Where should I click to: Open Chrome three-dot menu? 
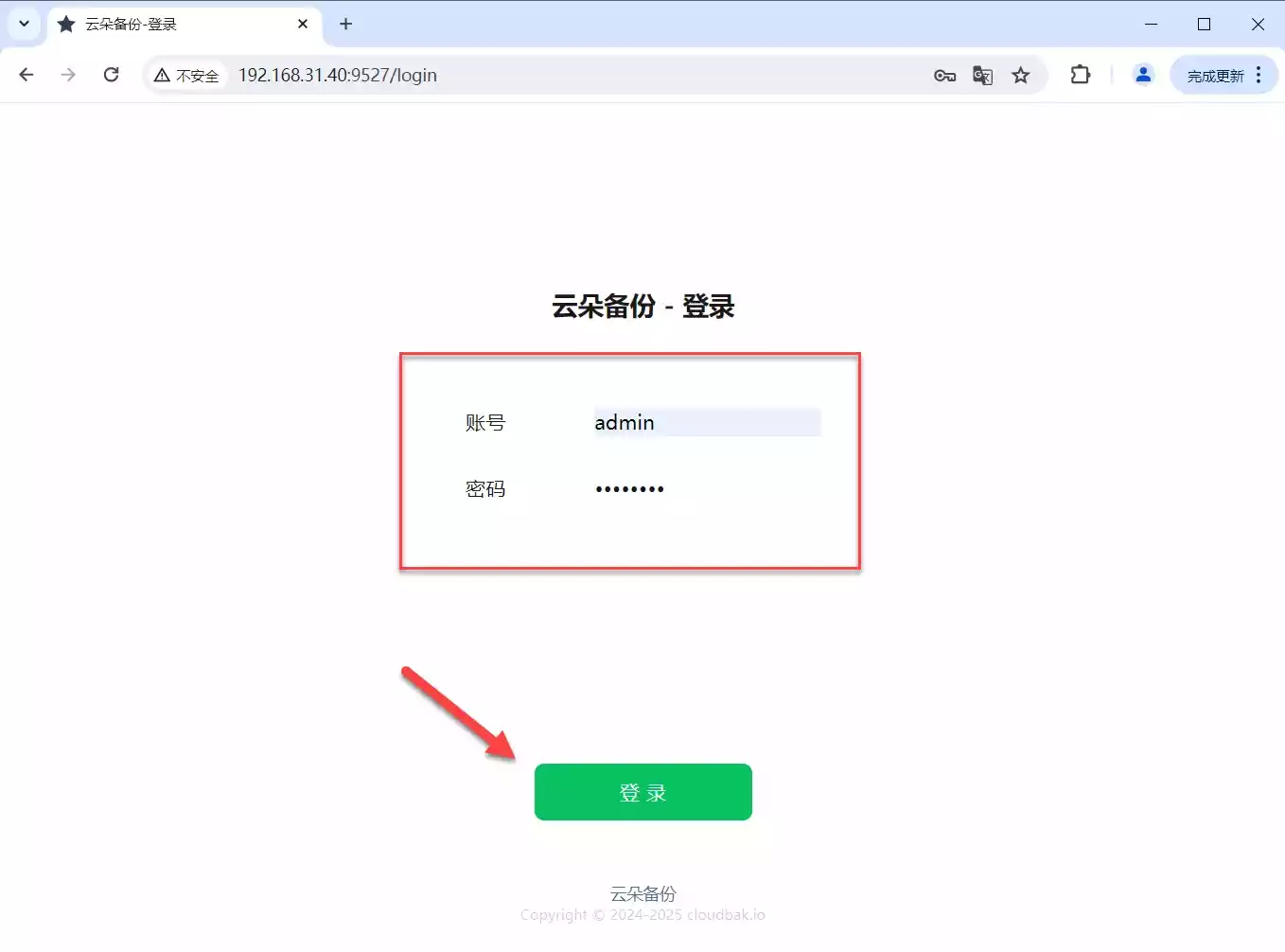[1259, 75]
